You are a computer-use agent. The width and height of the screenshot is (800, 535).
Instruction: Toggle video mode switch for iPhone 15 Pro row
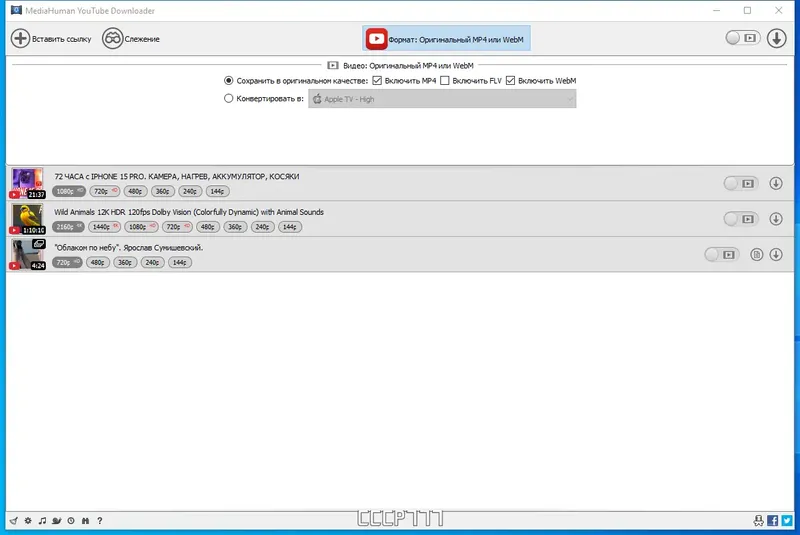(741, 184)
